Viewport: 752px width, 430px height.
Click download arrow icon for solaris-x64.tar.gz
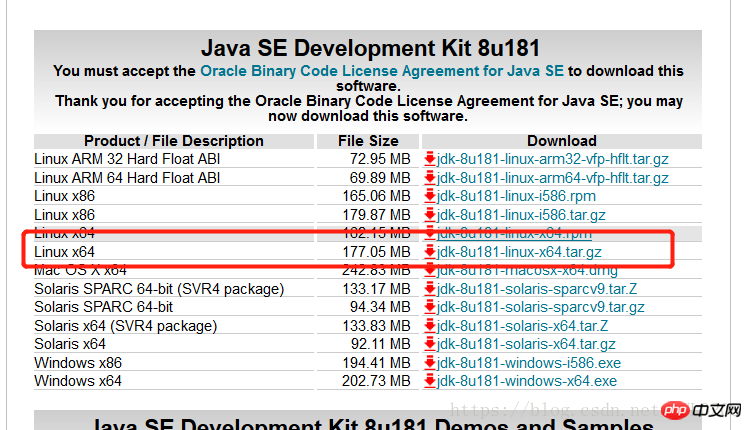click(x=430, y=344)
